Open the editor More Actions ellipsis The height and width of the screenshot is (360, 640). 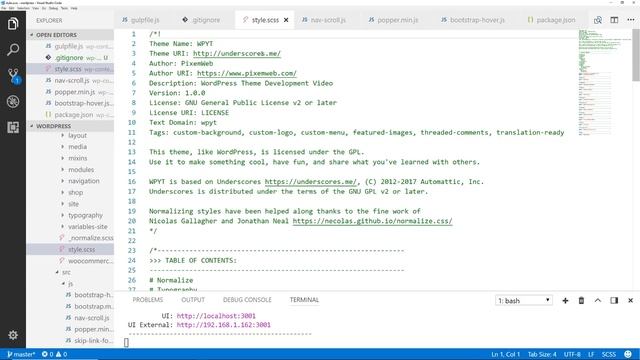631,20
